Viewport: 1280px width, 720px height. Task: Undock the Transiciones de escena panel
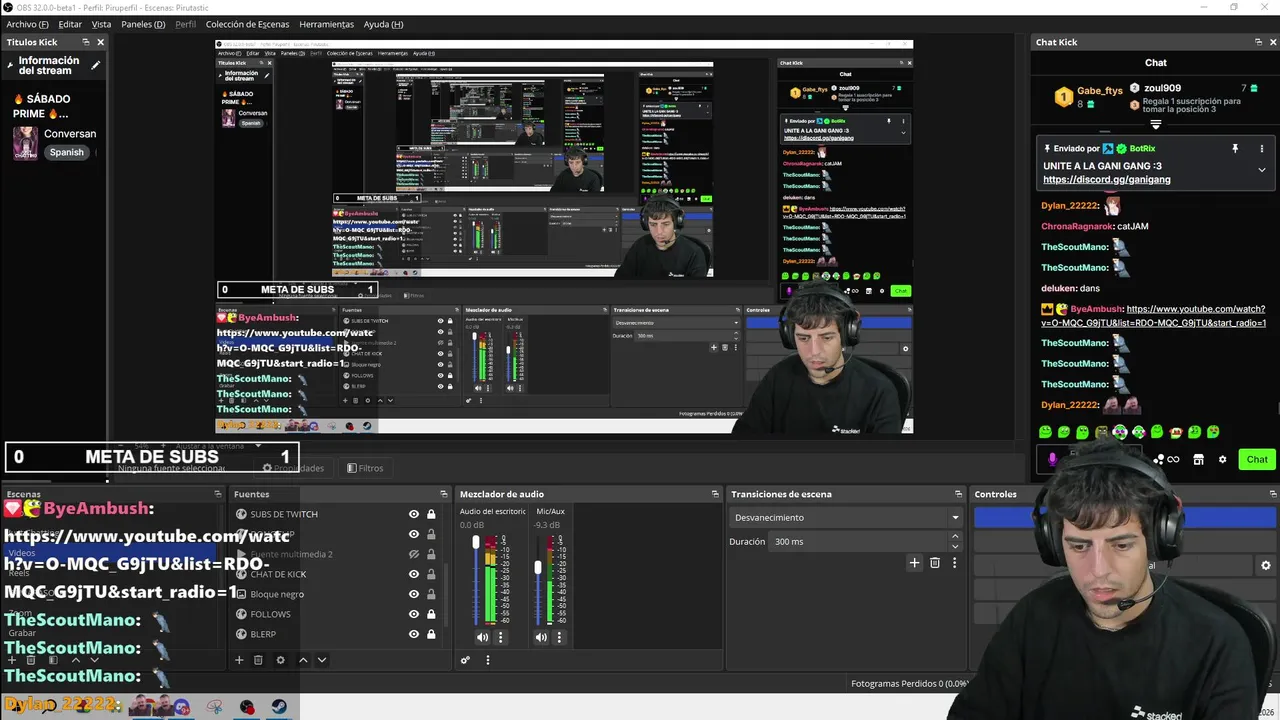point(958,494)
